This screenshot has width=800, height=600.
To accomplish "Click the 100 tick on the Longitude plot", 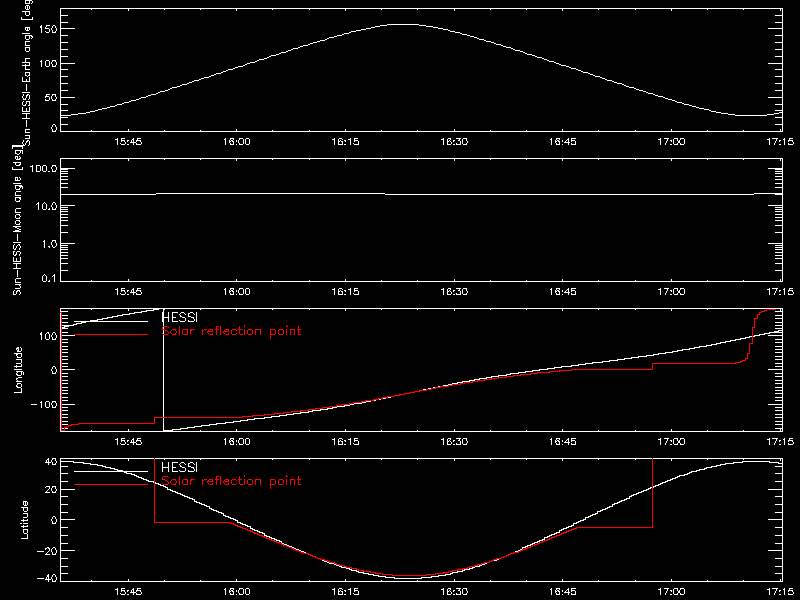I will point(47,336).
